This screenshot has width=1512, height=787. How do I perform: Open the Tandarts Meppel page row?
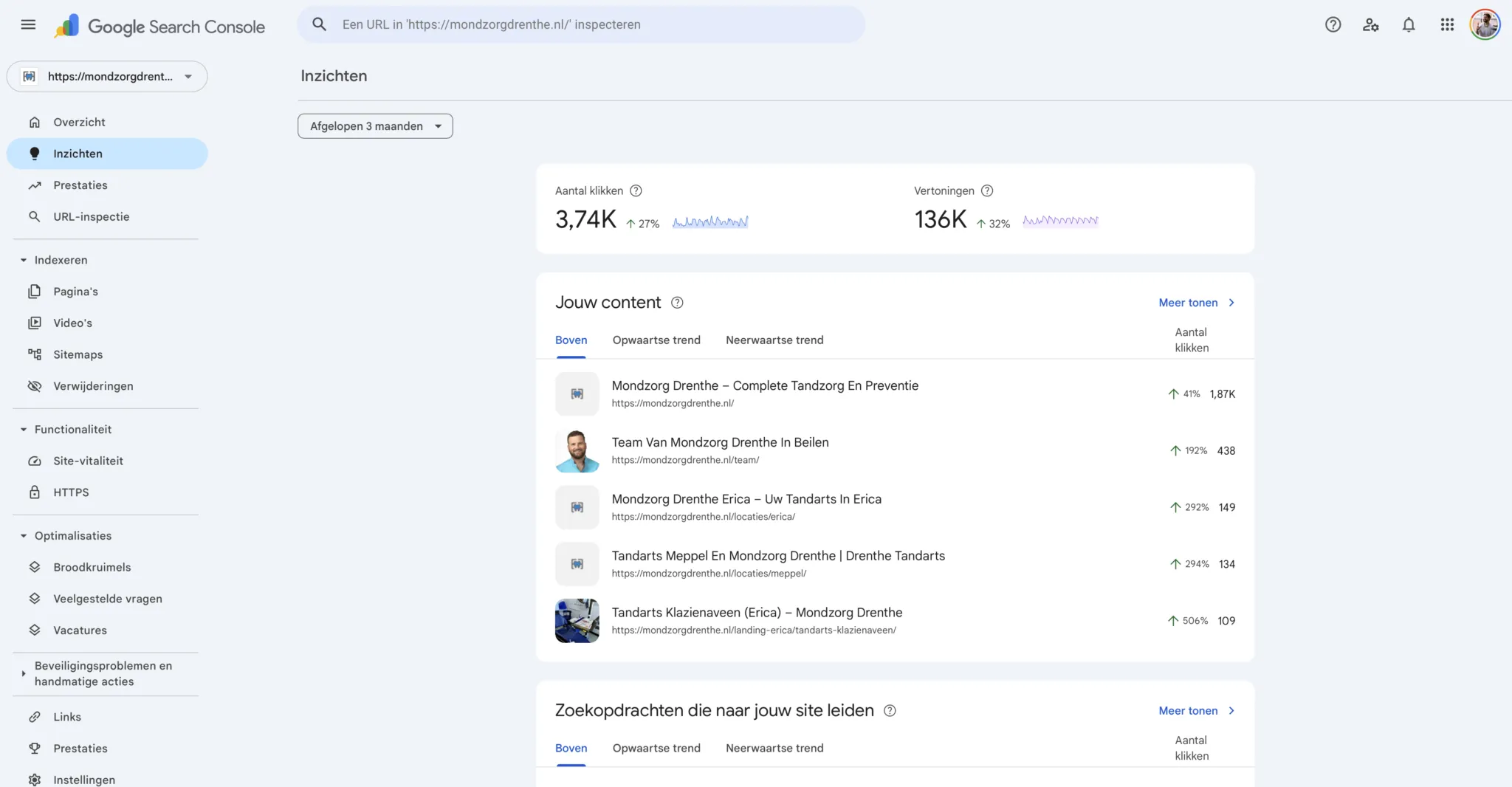895,564
